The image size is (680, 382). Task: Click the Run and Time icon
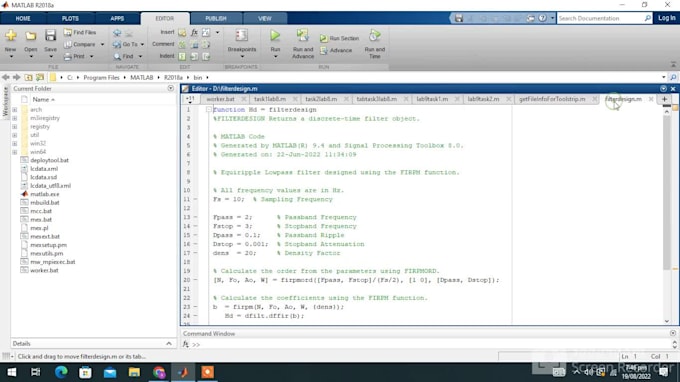(x=375, y=36)
